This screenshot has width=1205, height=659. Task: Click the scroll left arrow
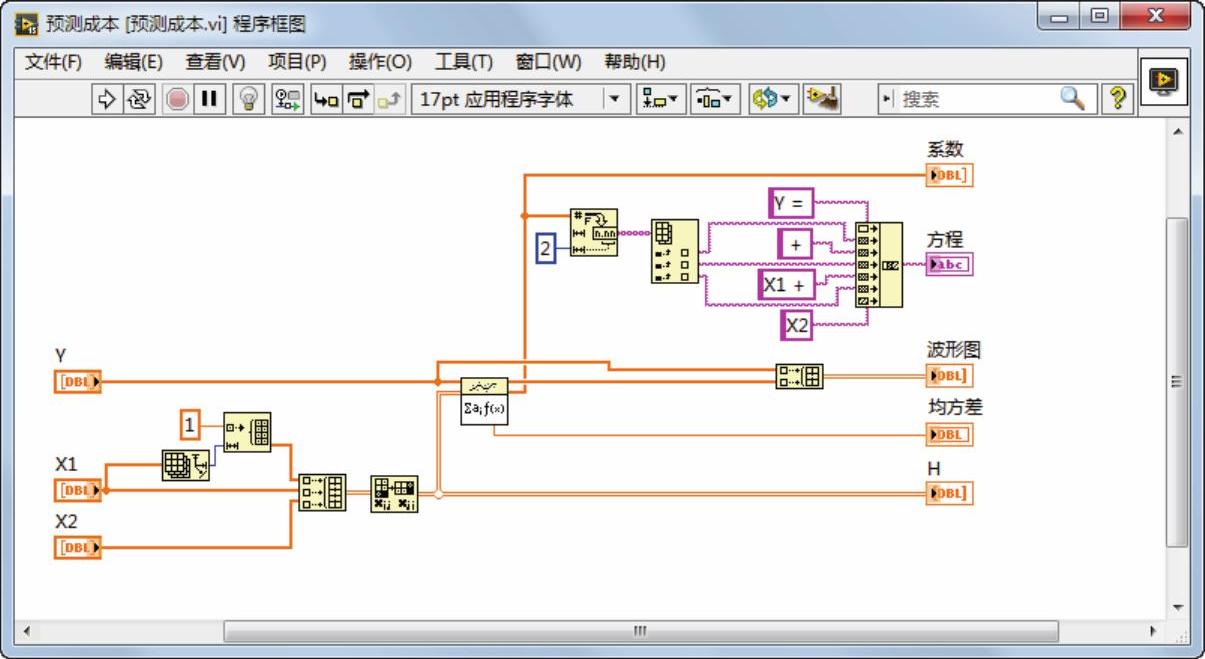click(x=27, y=631)
